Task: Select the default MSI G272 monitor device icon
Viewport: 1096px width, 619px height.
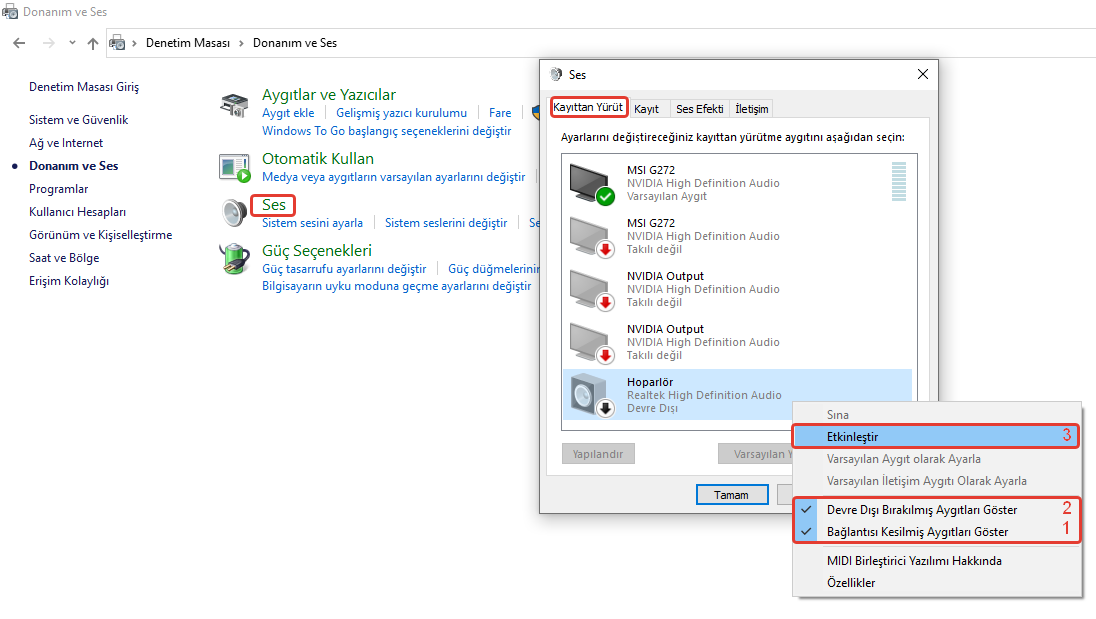Action: pyautogui.click(x=590, y=184)
